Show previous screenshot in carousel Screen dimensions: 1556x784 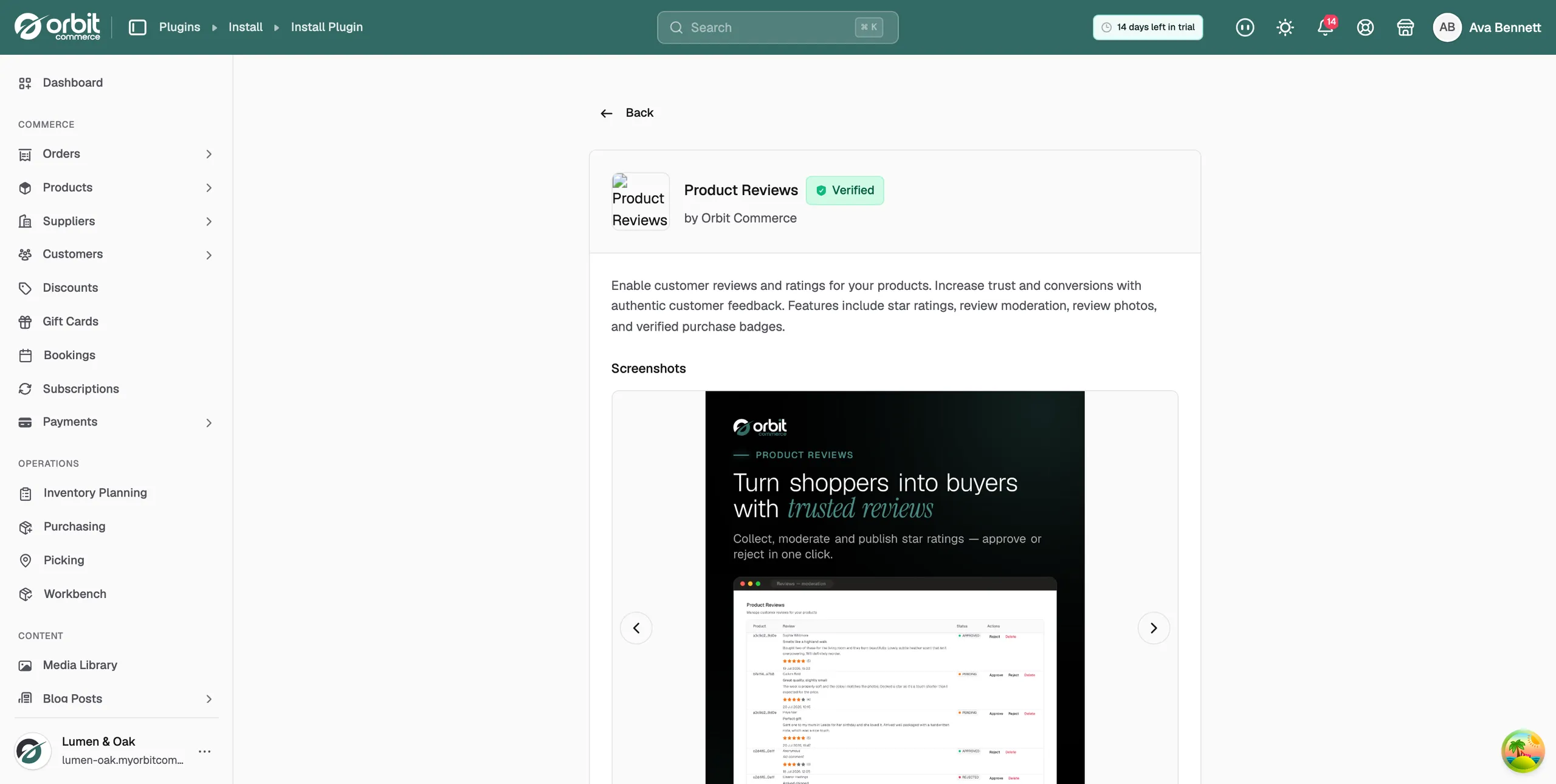tap(636, 628)
